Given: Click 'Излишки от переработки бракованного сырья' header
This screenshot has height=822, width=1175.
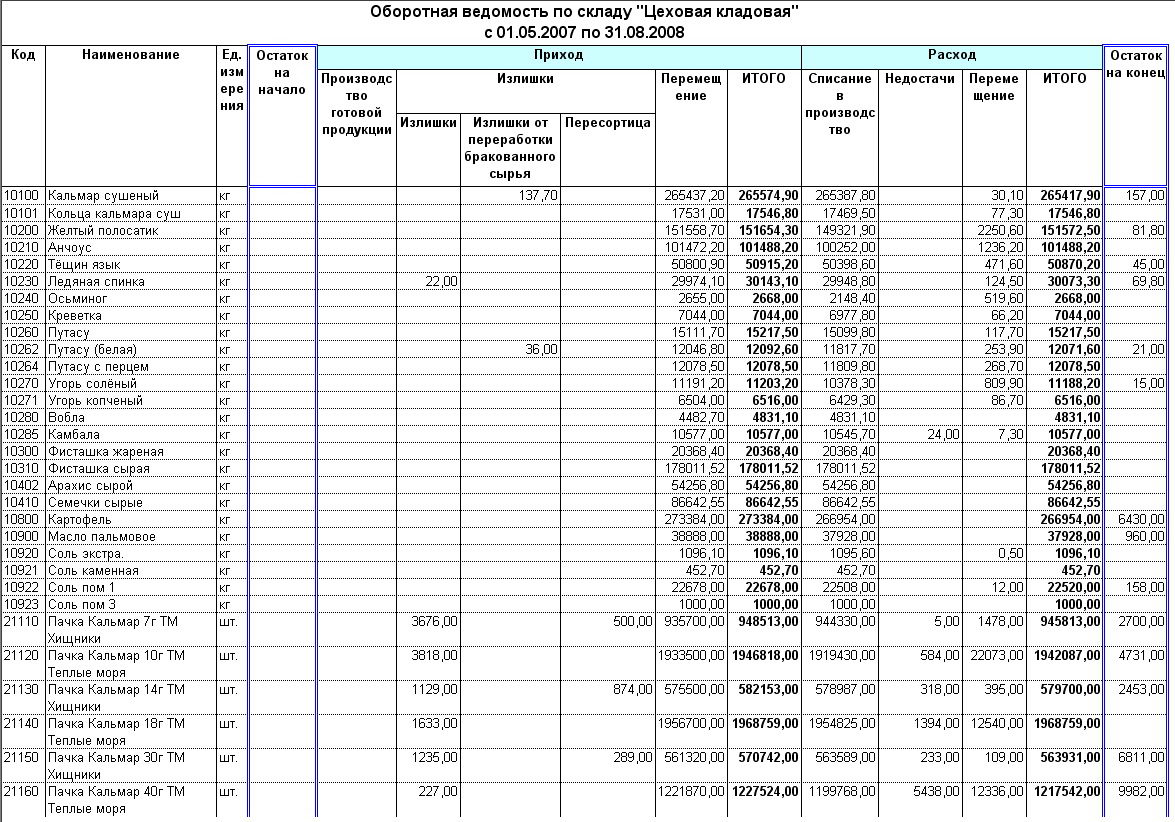Looking at the screenshot, I should point(510,150).
